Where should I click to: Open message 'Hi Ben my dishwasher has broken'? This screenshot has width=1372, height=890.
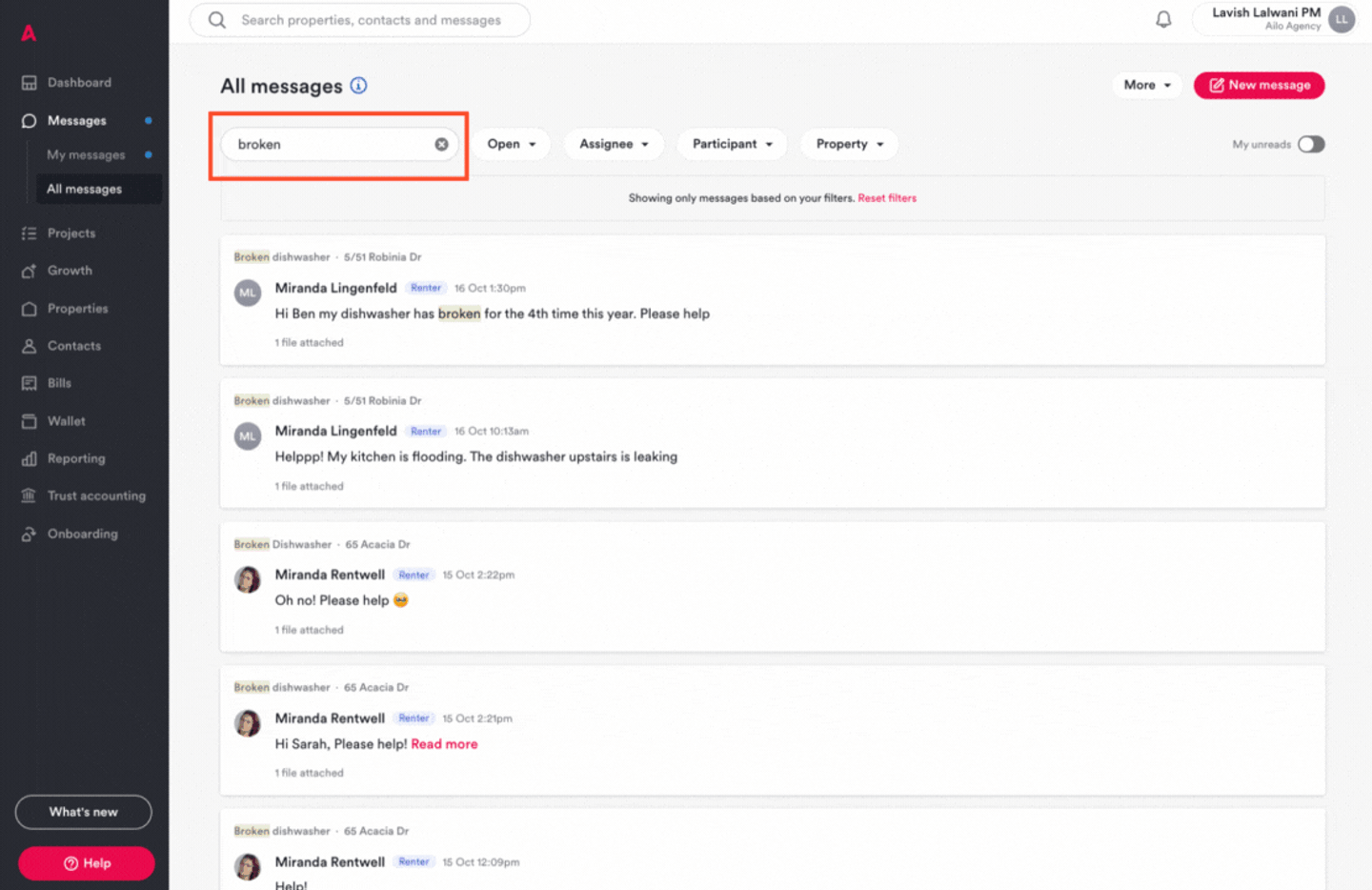pyautogui.click(x=773, y=300)
